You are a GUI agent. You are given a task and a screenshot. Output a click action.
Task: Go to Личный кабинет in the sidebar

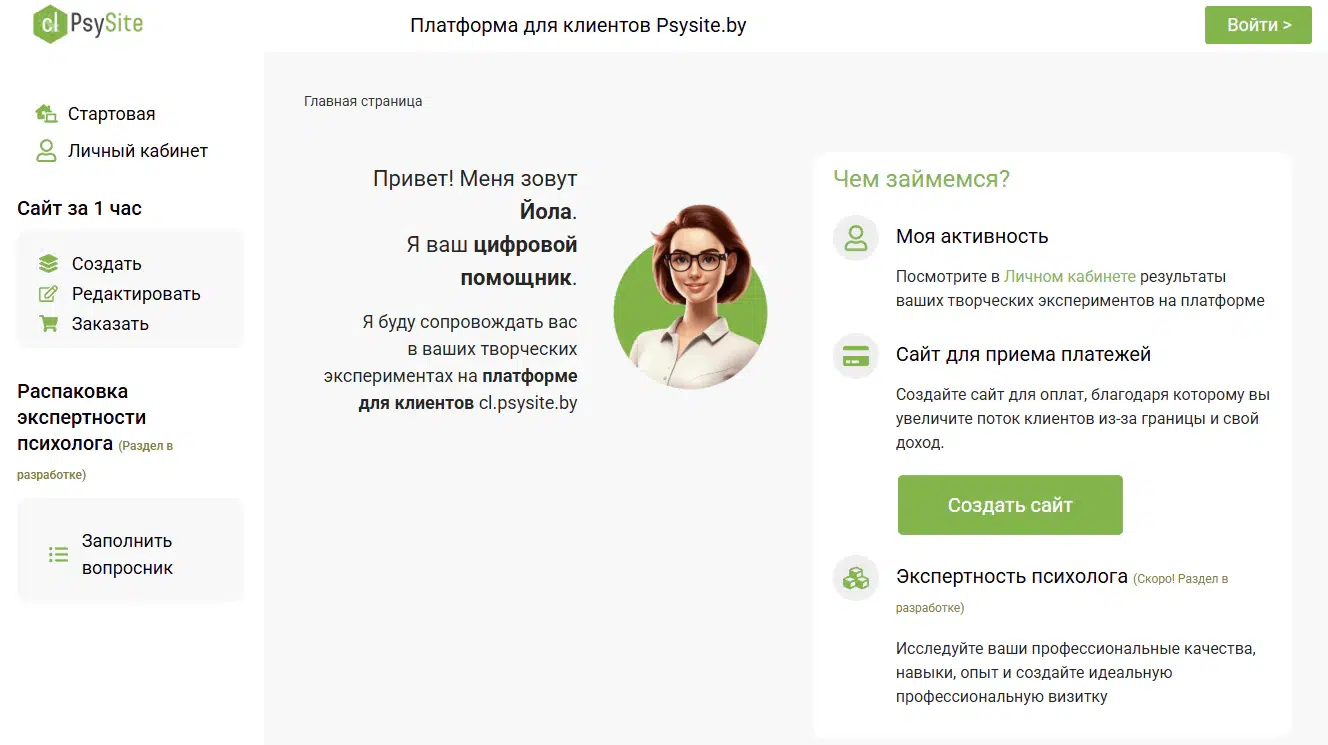[x=138, y=151]
